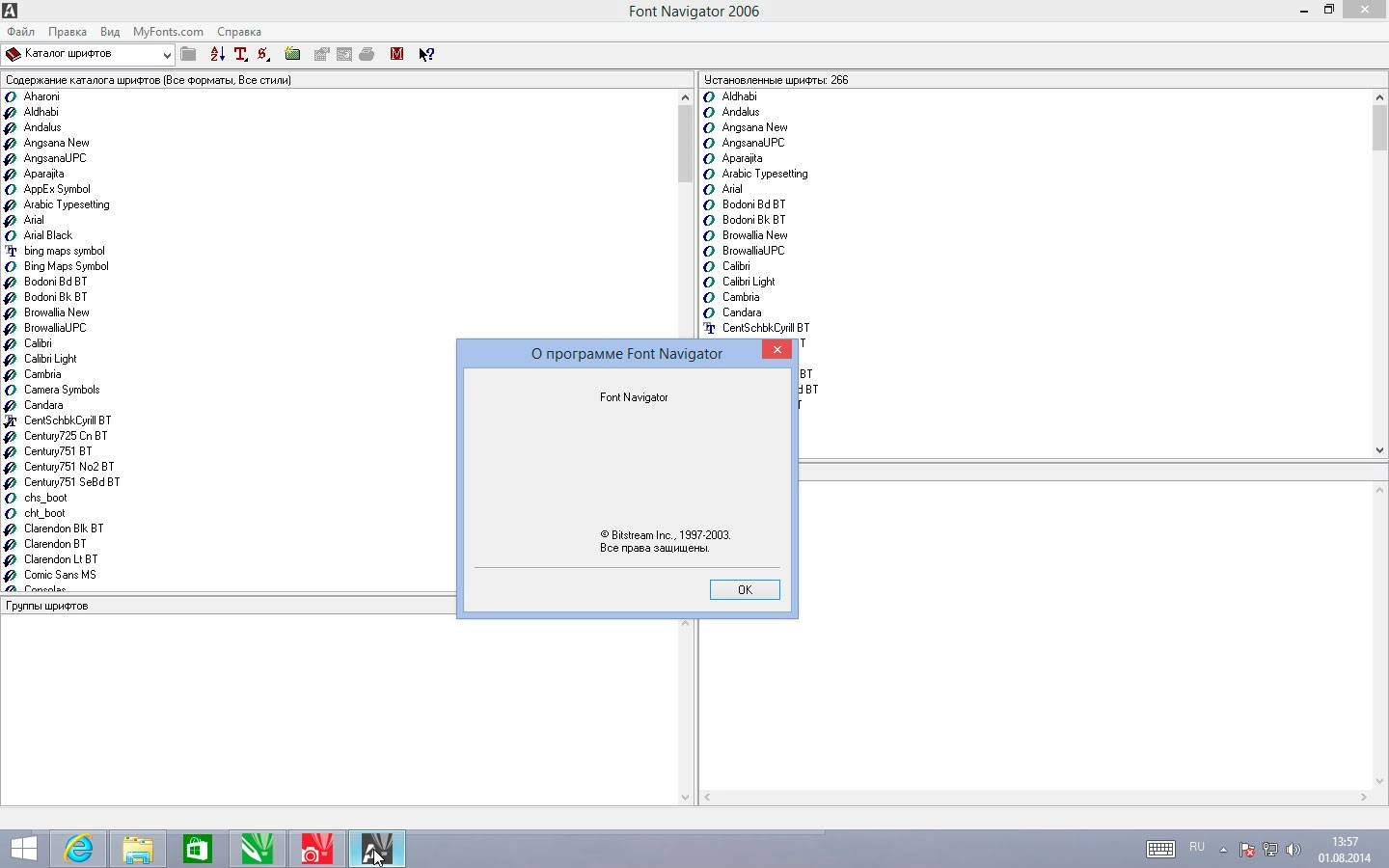This screenshot has width=1389, height=868.
Task: Select cht_boot in the catalog list
Action: [44, 513]
